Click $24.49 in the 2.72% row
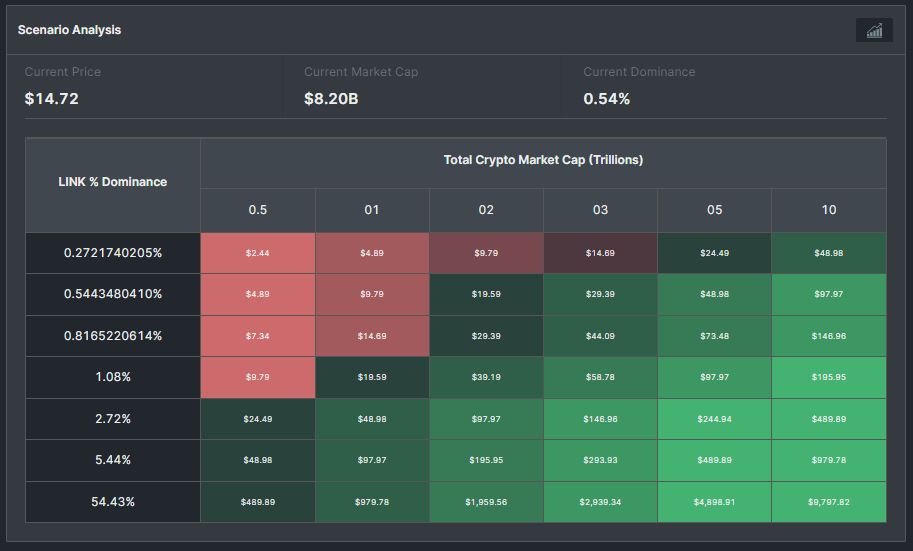913x551 pixels. pyautogui.click(x=258, y=419)
